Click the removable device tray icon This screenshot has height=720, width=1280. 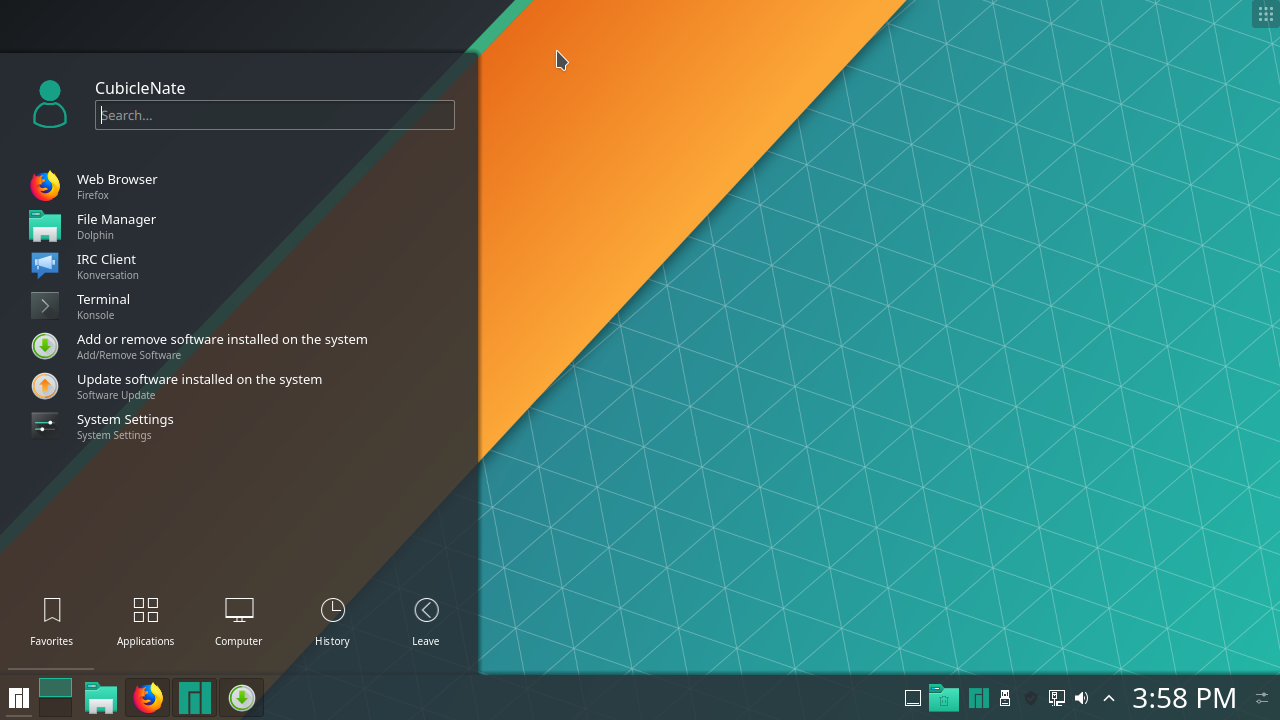tap(1005, 698)
